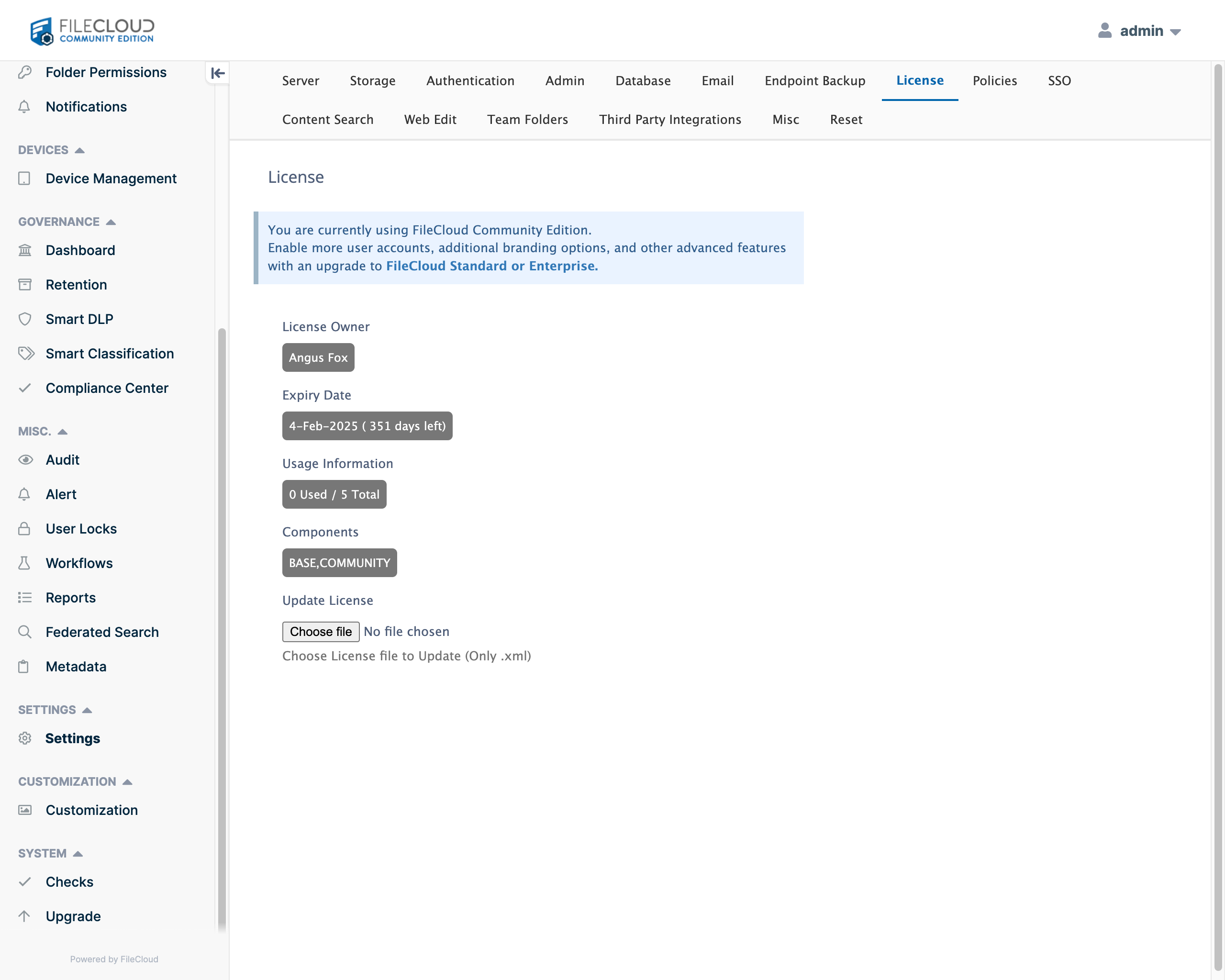The image size is (1225, 980).
Task: Collapse the MISC. section
Action: point(63,431)
